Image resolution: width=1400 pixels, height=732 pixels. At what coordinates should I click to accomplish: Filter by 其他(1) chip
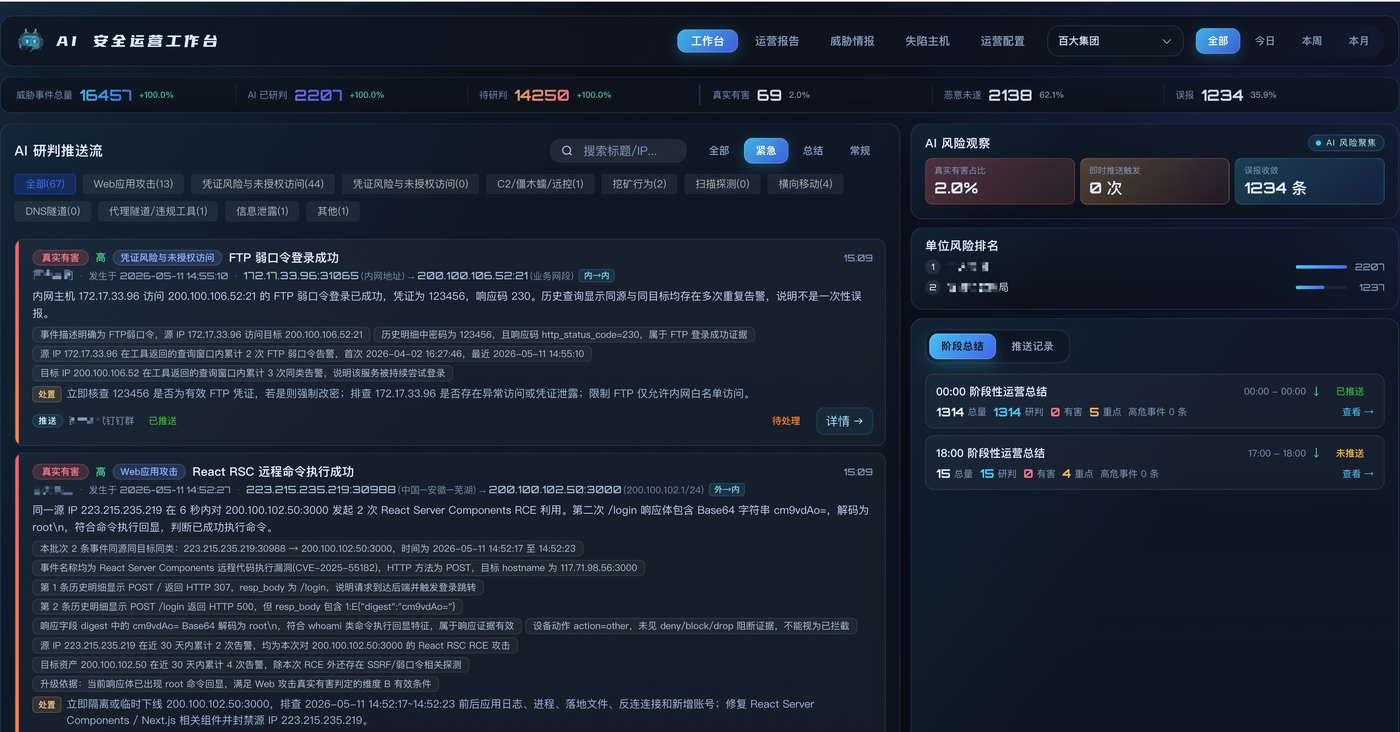(x=333, y=211)
